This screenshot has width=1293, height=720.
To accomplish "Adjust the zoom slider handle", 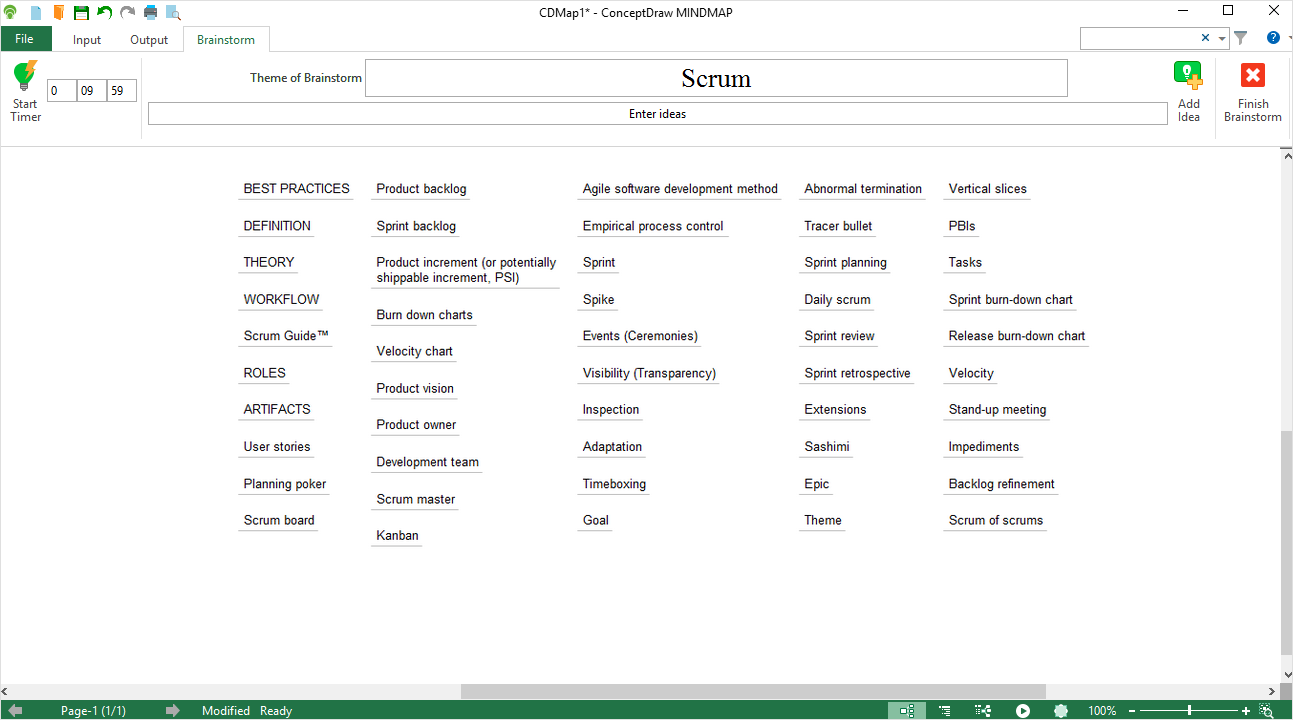I will coord(1189,711).
